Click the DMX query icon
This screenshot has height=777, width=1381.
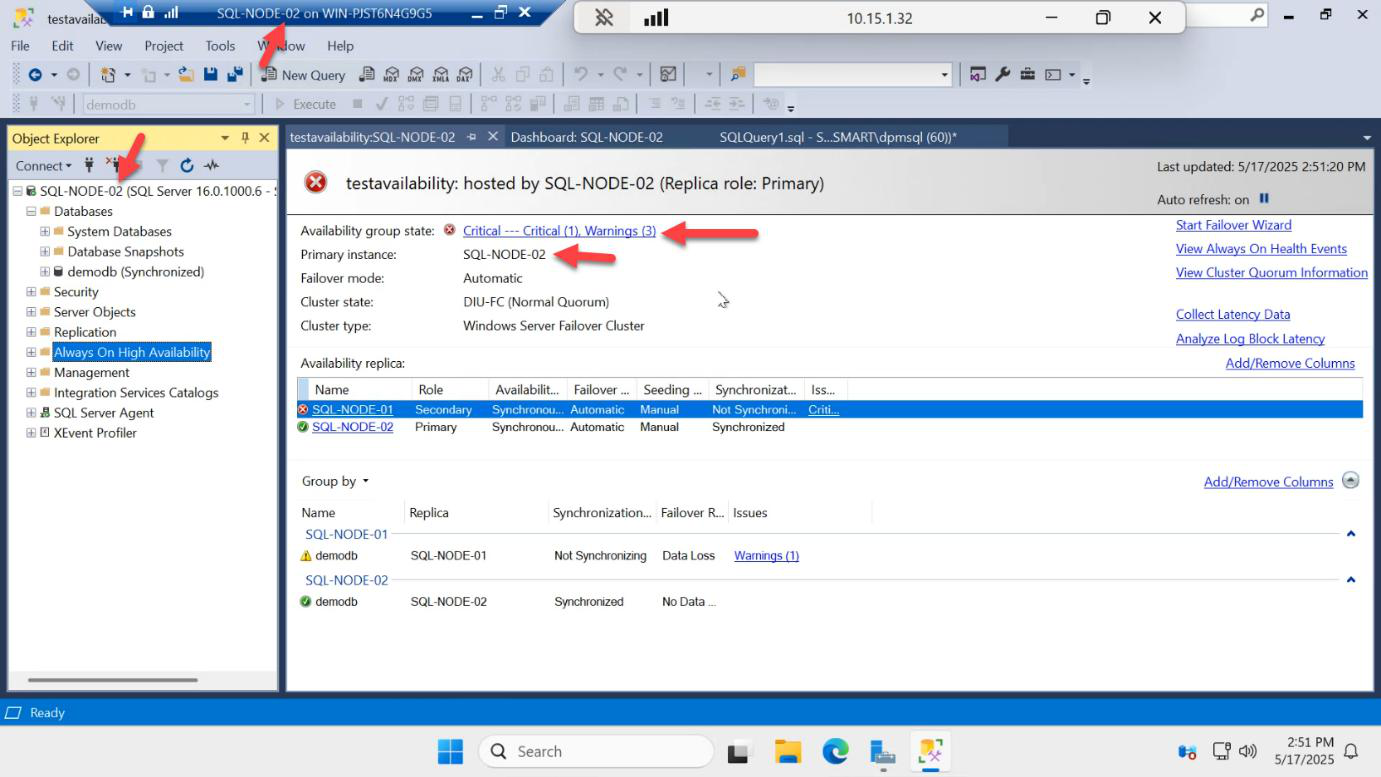(x=415, y=75)
